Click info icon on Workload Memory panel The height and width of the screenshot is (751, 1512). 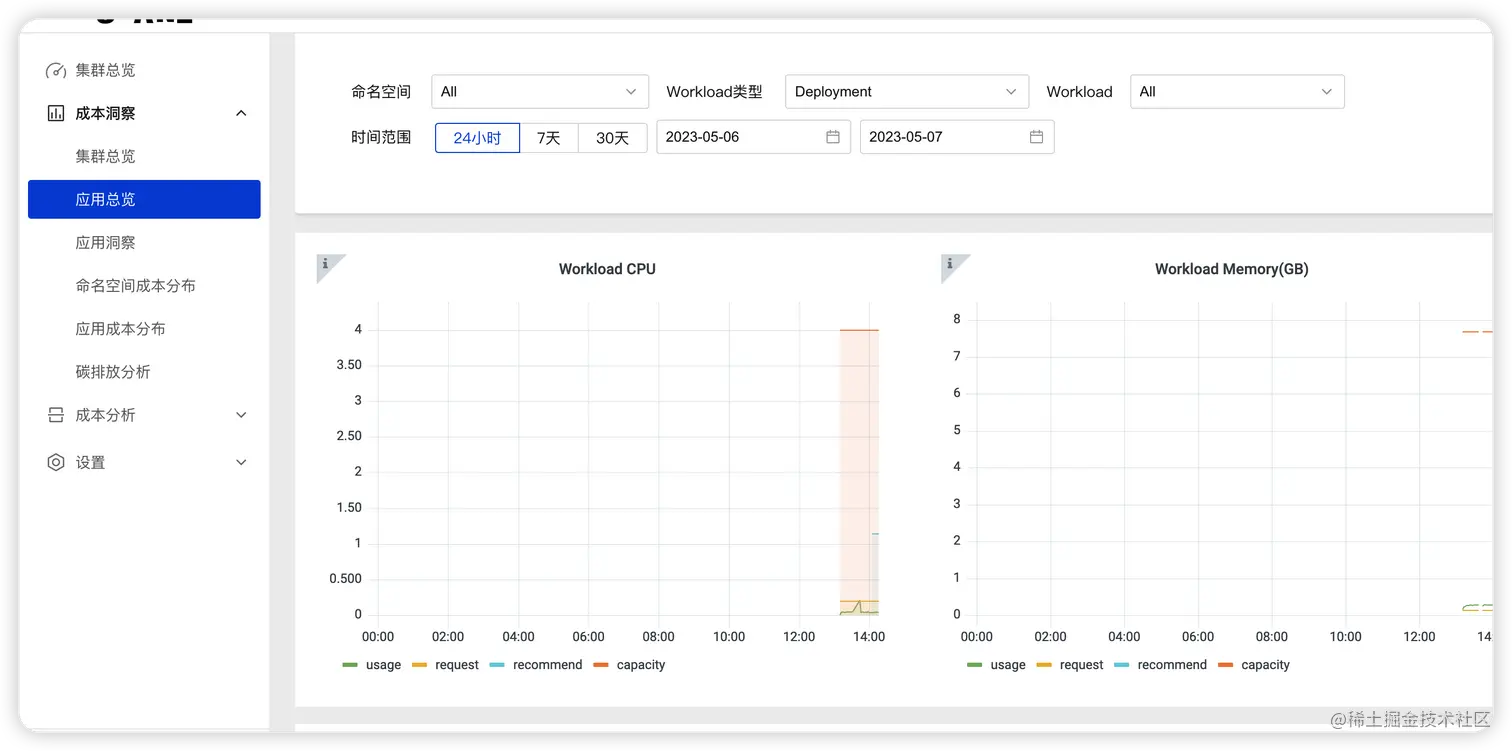coord(950,265)
